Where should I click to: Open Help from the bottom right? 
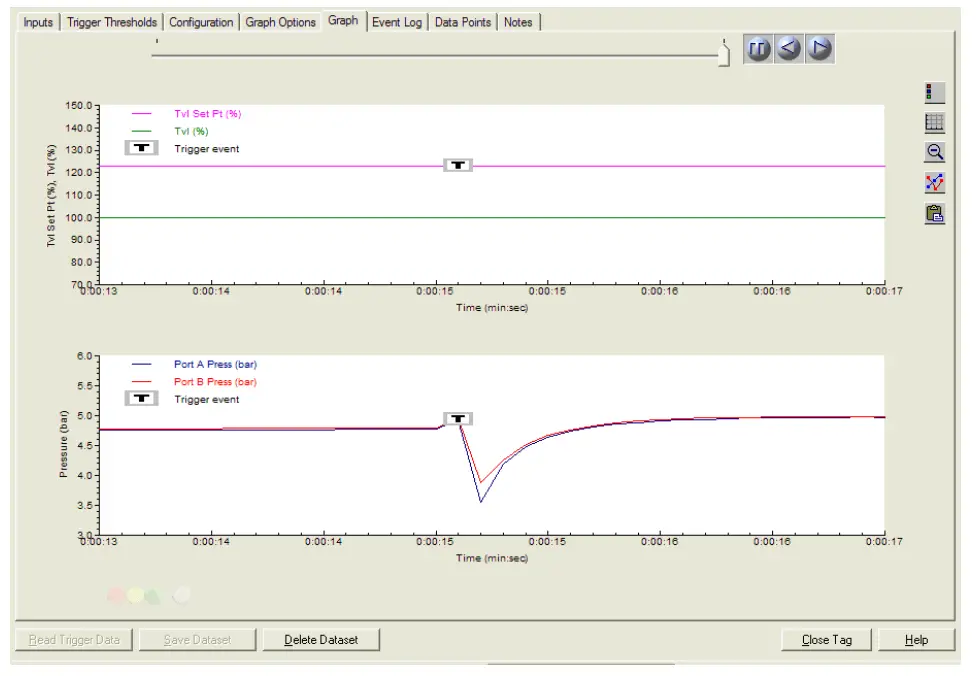tap(916, 638)
